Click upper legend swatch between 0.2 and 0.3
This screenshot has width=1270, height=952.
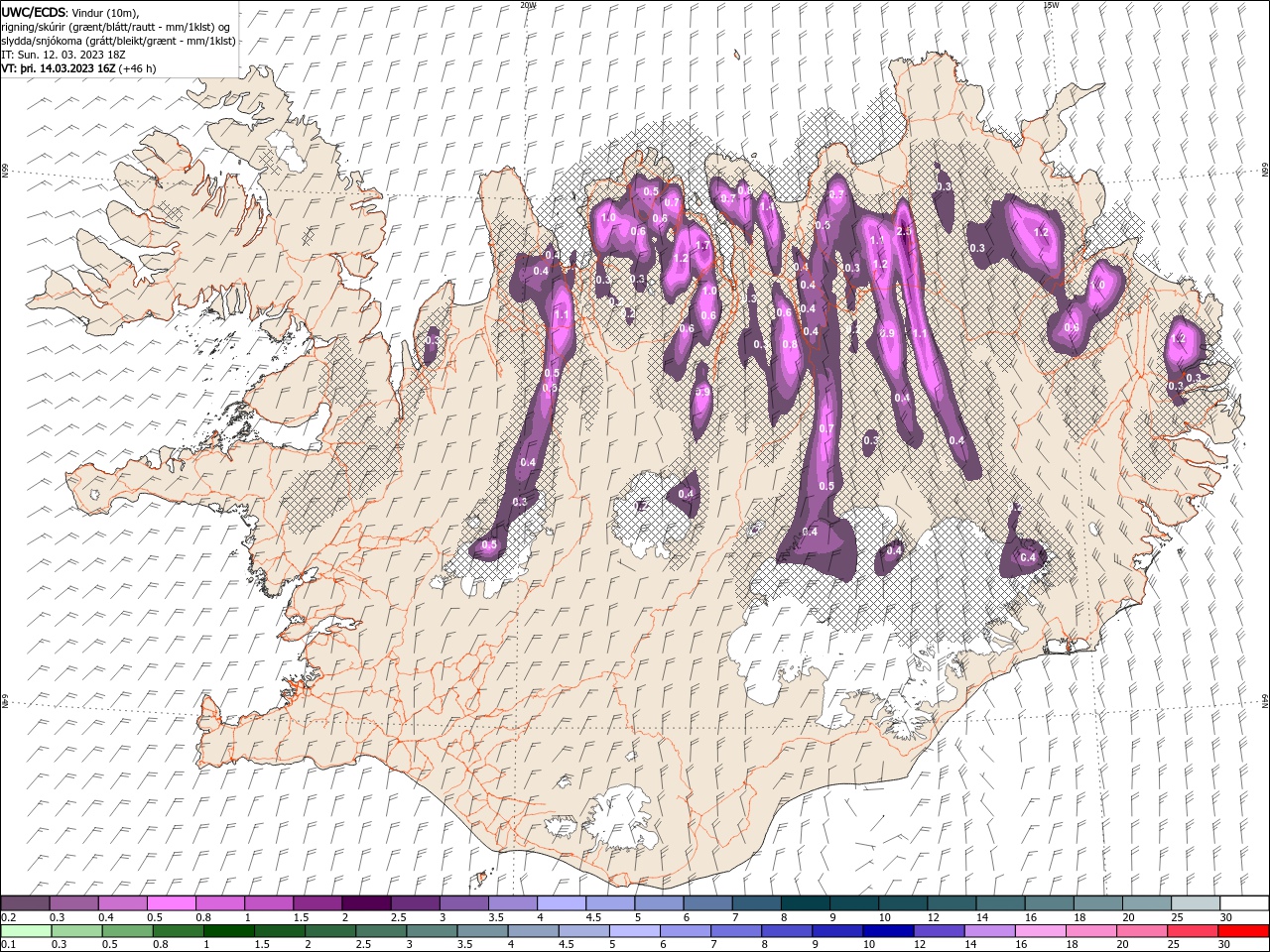click(26, 903)
